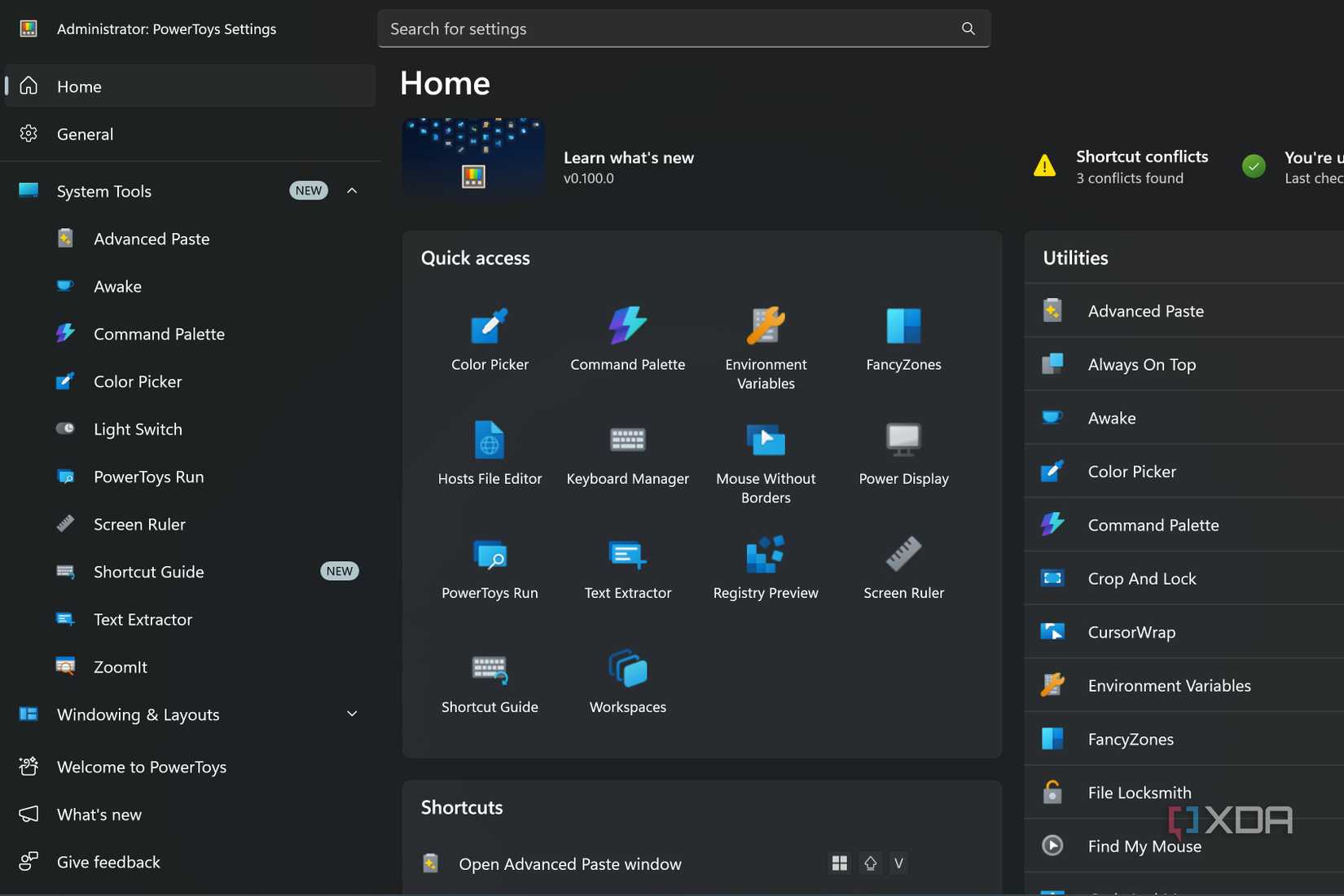This screenshot has width=1344, height=896.
Task: Click Give feedback in the sidebar
Action: tap(191, 862)
